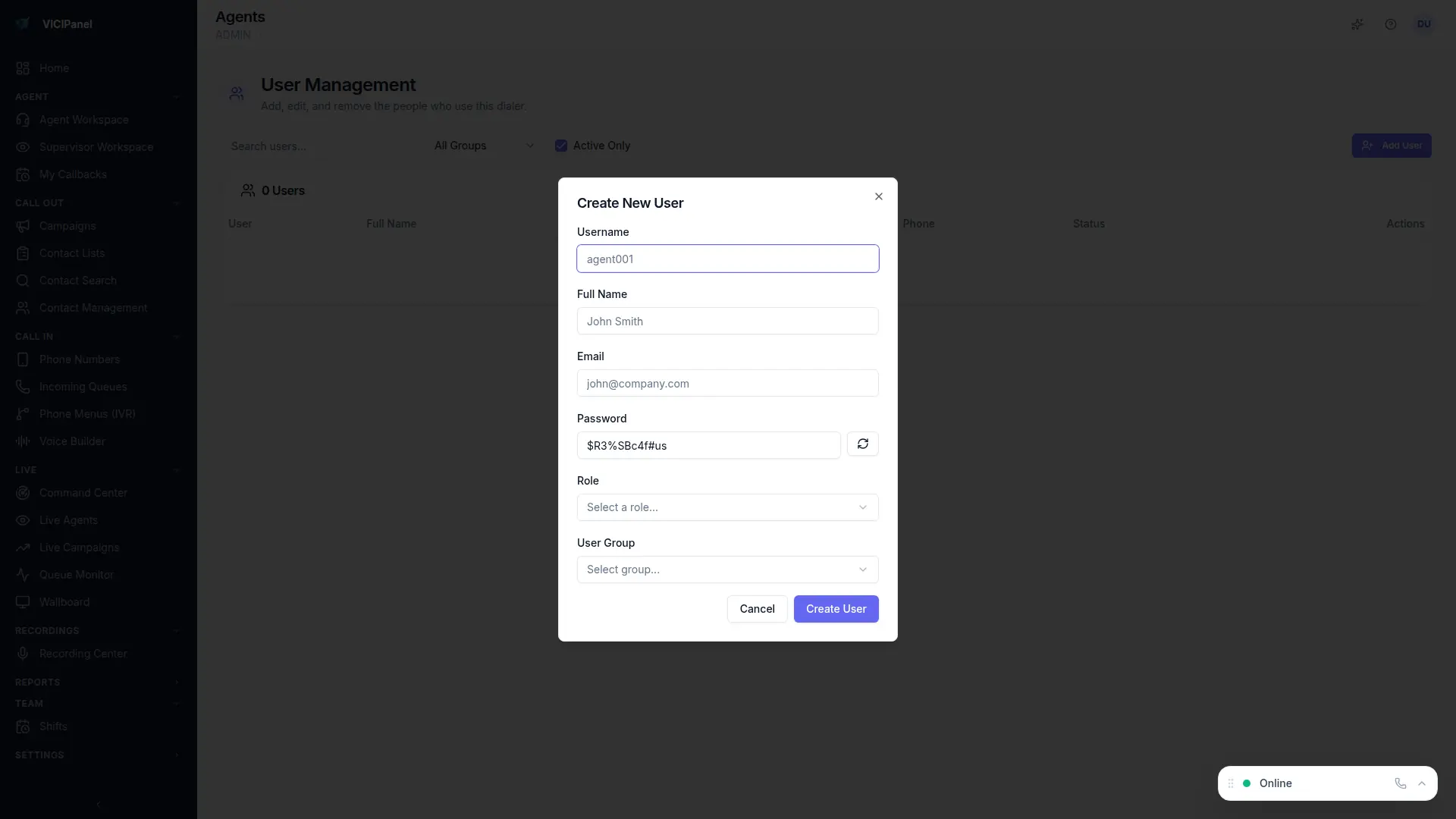The height and width of the screenshot is (819, 1456).
Task: Open the Voice Builder tool
Action: tap(71, 441)
